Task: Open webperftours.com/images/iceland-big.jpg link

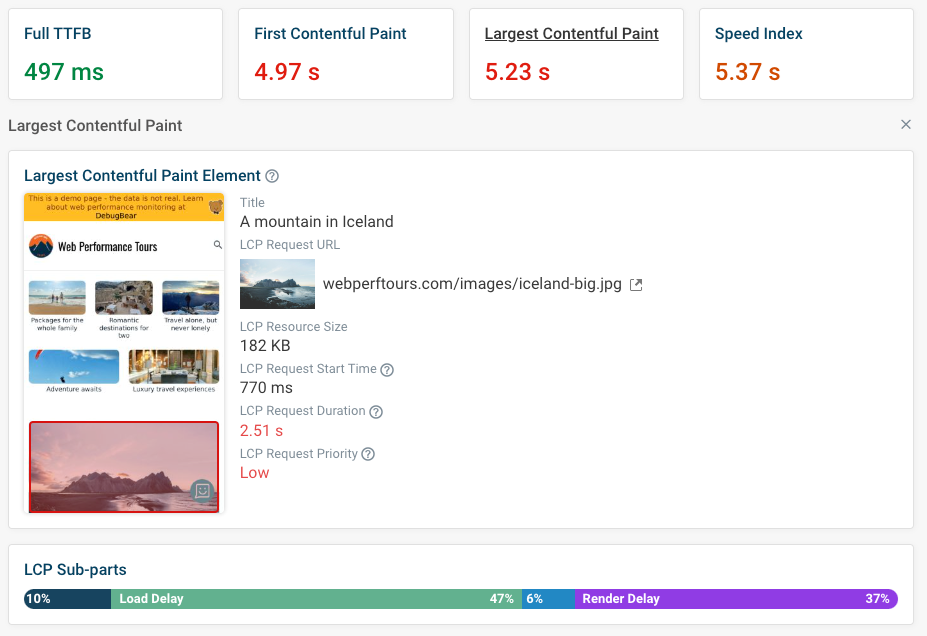Action: pyautogui.click(x=472, y=284)
